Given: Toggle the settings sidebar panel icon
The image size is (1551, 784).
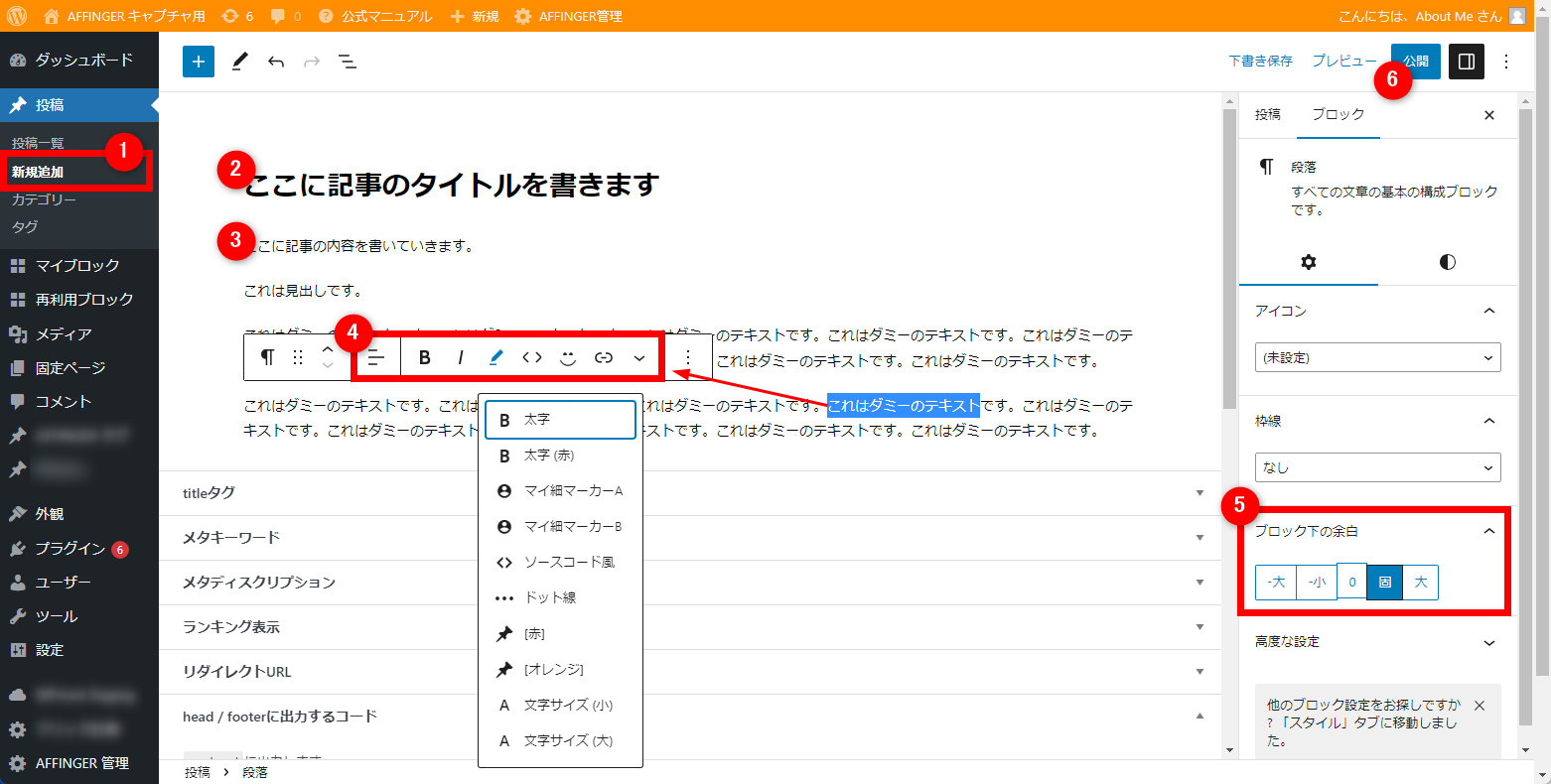Looking at the screenshot, I should (1467, 62).
